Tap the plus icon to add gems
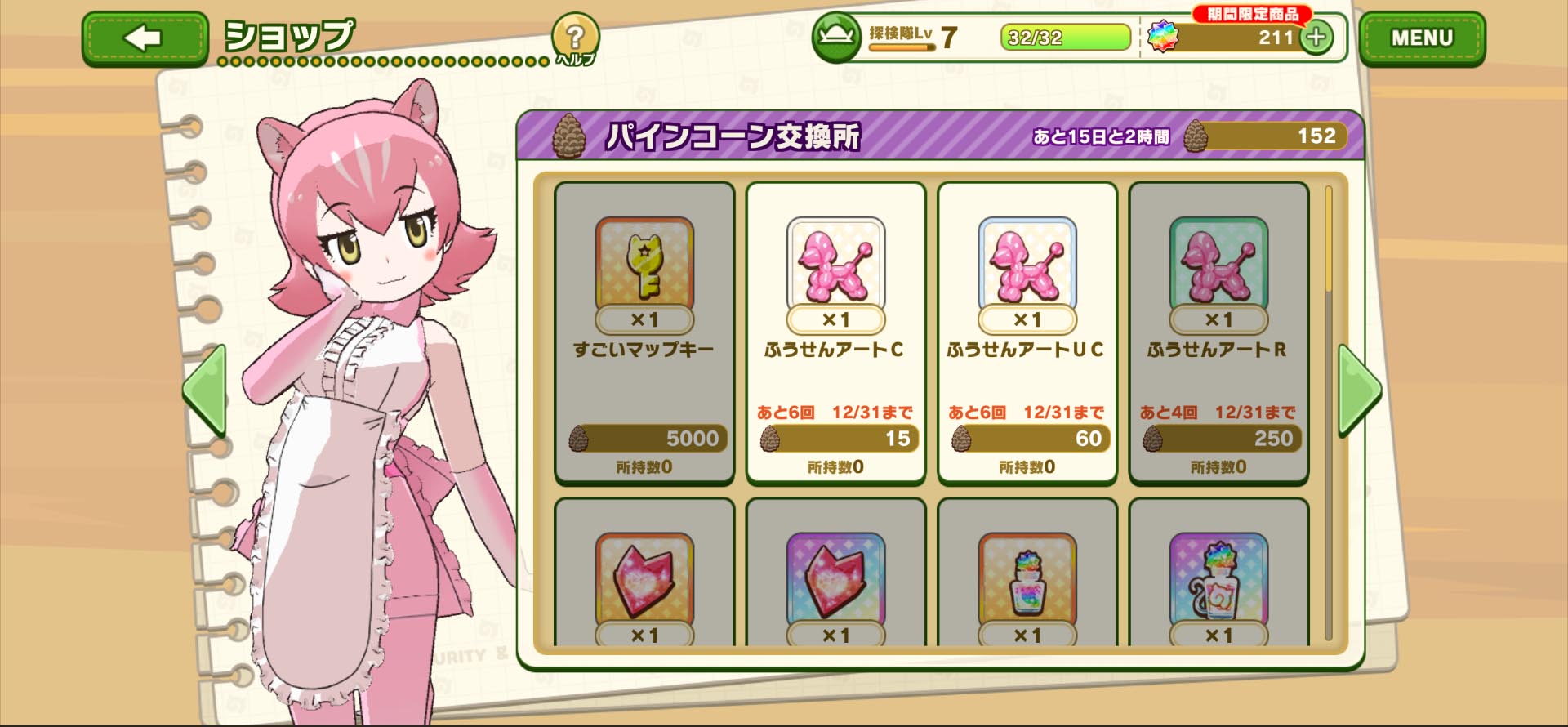Viewport: 1568px width, 727px height. (1316, 38)
